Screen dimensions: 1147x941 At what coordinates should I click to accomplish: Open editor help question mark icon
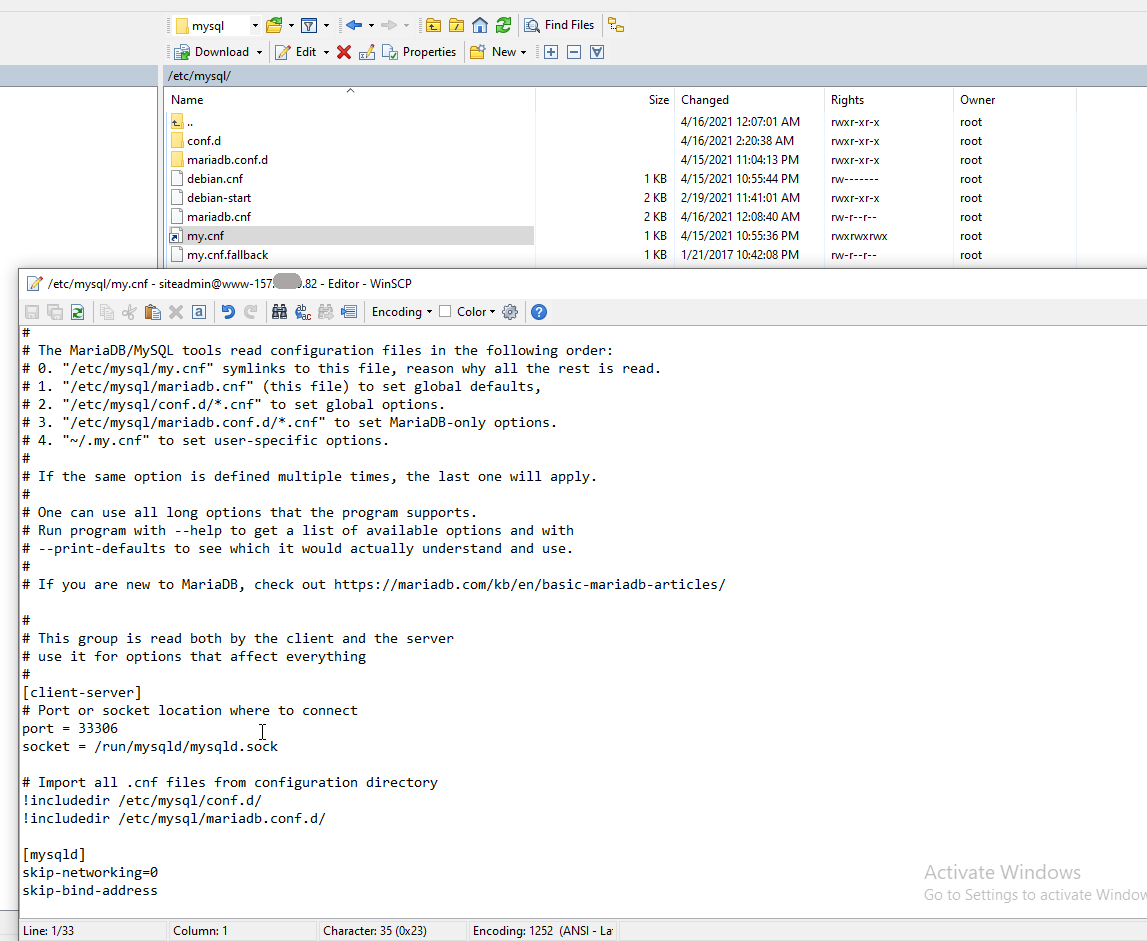pos(539,312)
